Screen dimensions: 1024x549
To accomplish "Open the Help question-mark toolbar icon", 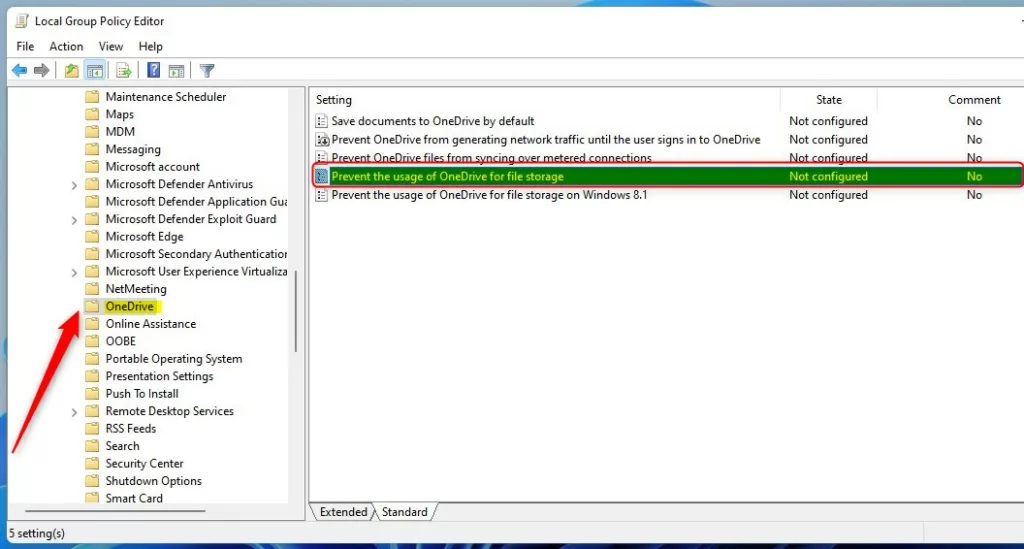I will (x=153, y=70).
